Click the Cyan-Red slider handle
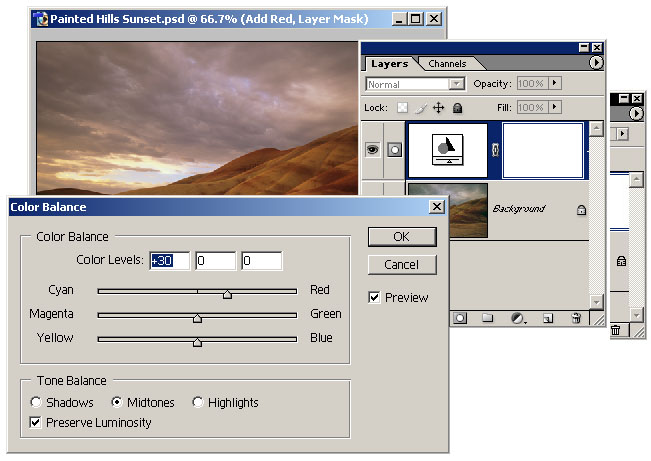651x461 pixels. pyautogui.click(x=227, y=294)
